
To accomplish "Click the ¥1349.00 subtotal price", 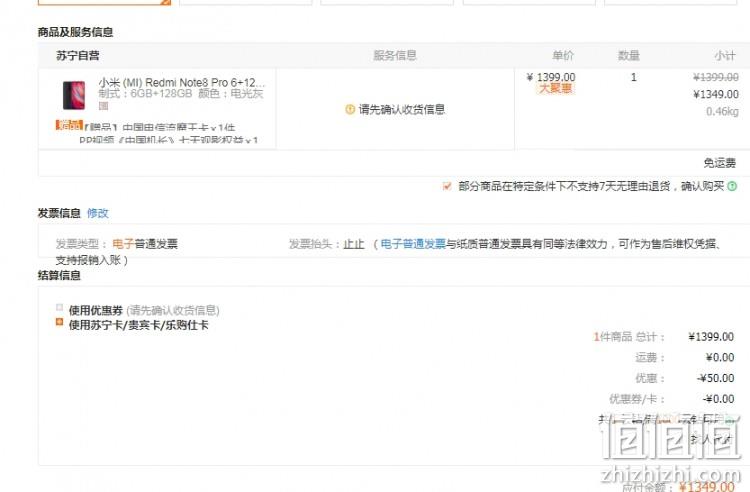I will [x=716, y=94].
